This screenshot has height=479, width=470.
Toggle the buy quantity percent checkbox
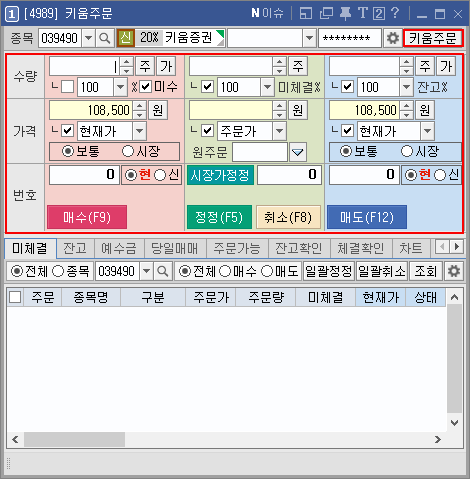[x=68, y=87]
